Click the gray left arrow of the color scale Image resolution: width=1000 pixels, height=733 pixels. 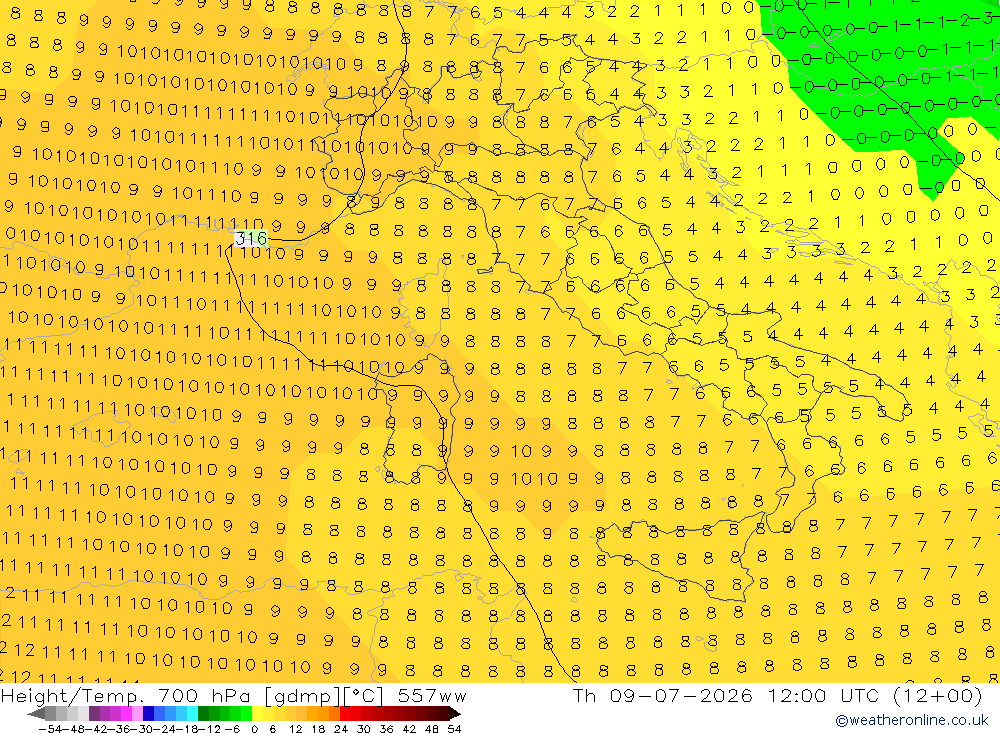[36, 714]
